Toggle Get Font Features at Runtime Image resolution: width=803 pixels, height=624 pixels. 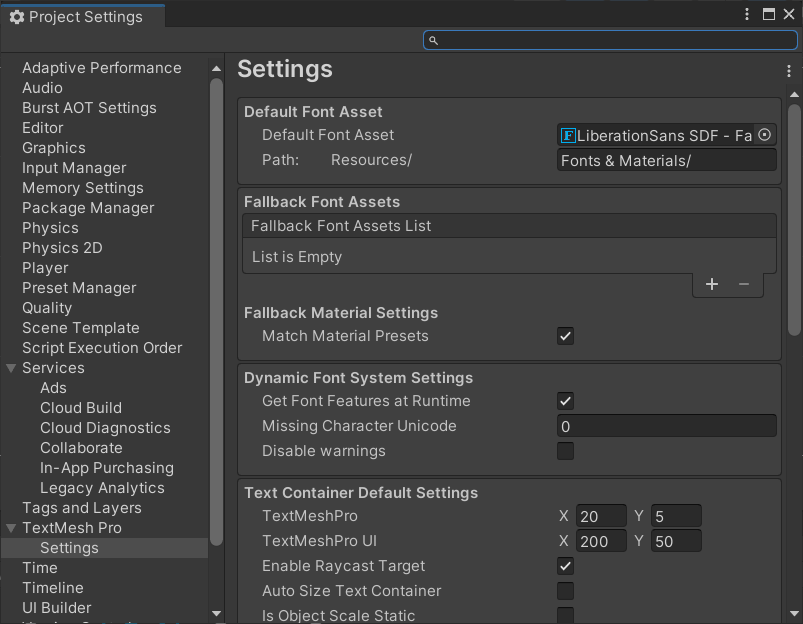click(x=565, y=401)
